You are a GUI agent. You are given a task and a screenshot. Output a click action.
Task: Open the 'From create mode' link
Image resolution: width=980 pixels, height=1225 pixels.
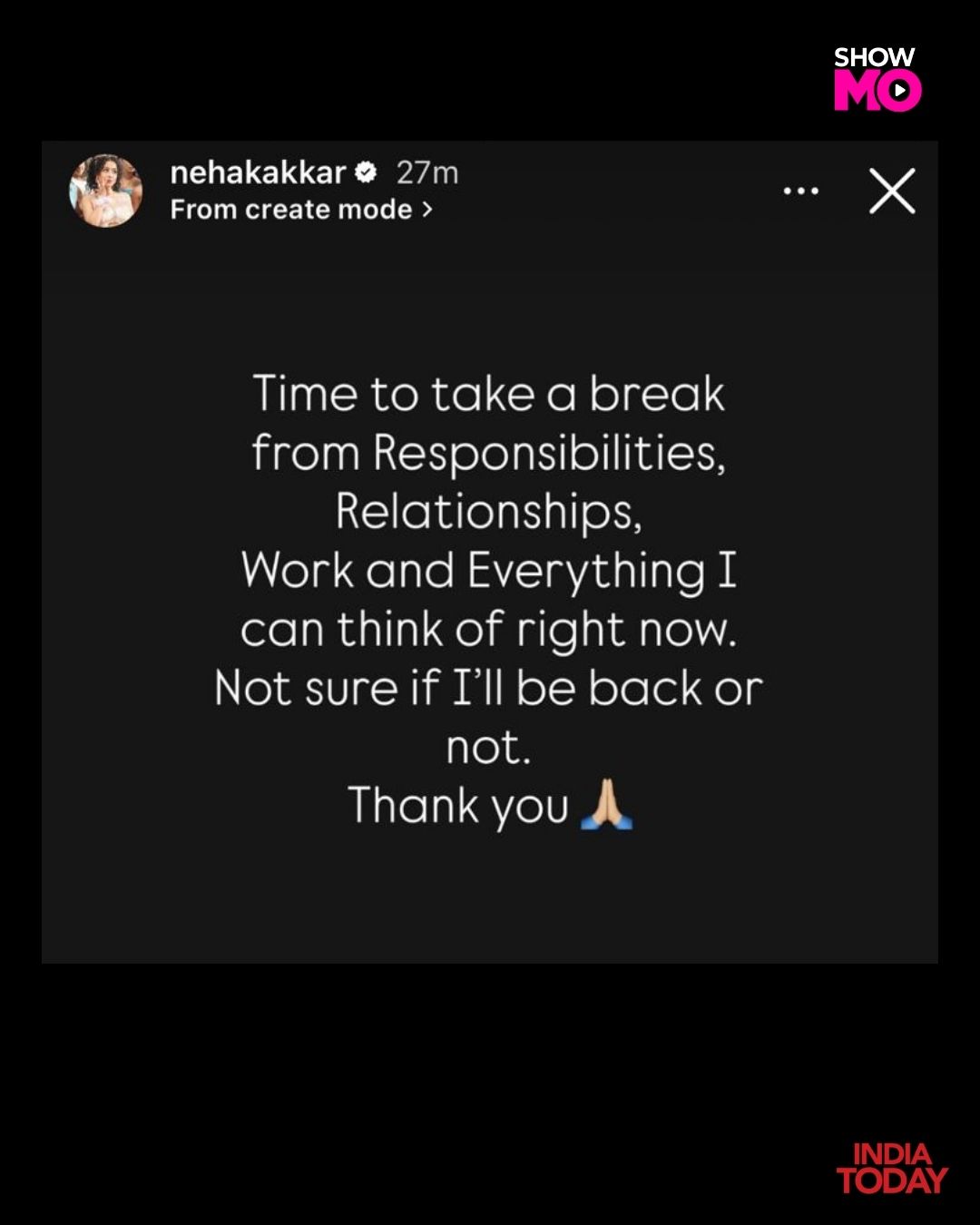pyautogui.click(x=291, y=210)
